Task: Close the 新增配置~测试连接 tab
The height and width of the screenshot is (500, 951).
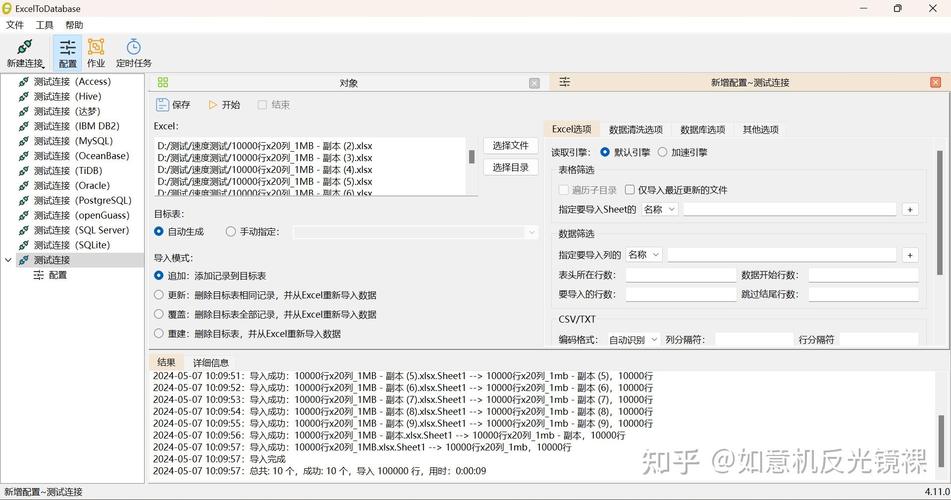Action: [x=936, y=82]
